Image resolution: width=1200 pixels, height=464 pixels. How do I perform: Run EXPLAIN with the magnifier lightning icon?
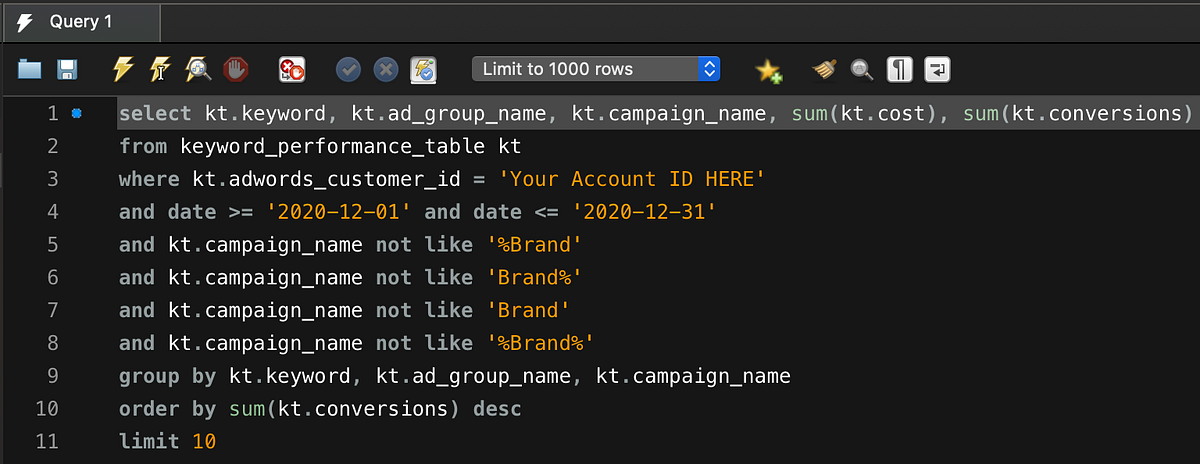198,69
